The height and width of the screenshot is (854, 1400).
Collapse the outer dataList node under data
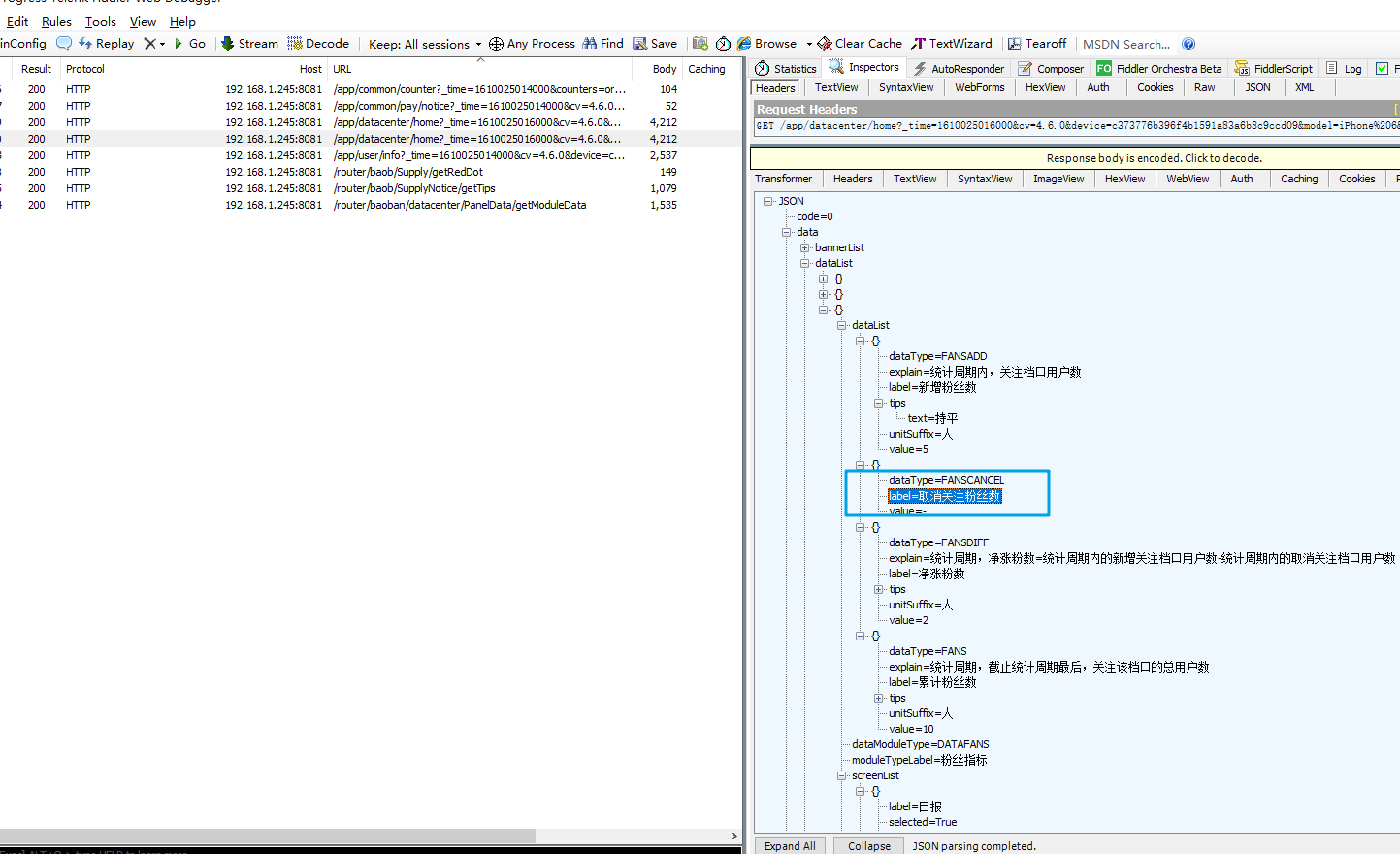point(805,263)
